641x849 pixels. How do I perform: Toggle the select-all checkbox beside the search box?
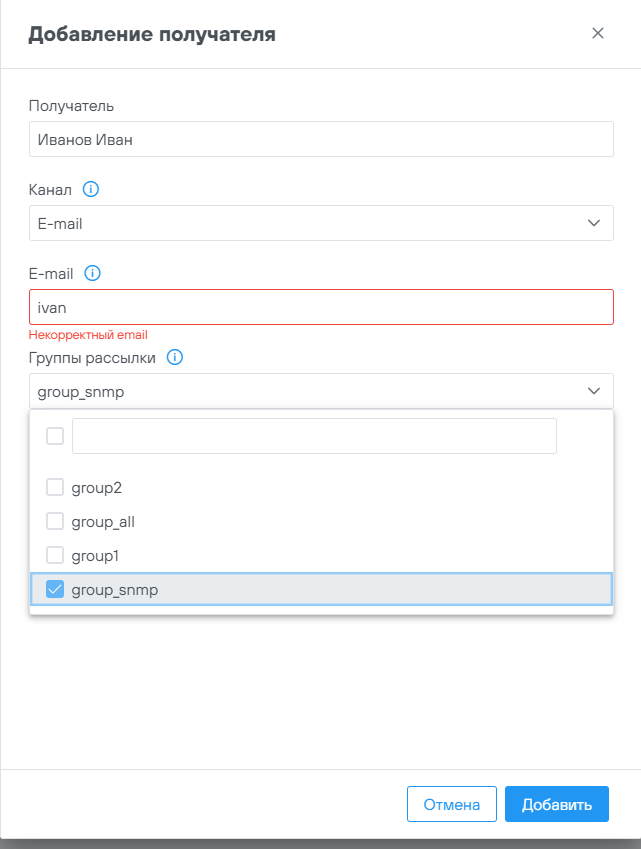[55, 436]
